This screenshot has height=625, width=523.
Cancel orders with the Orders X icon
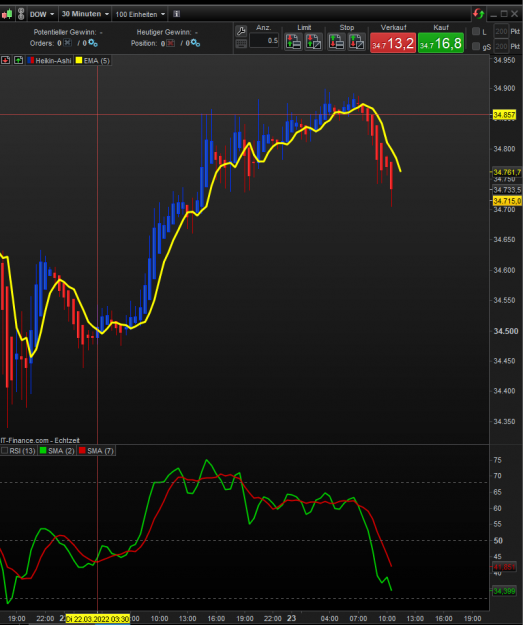coord(68,42)
